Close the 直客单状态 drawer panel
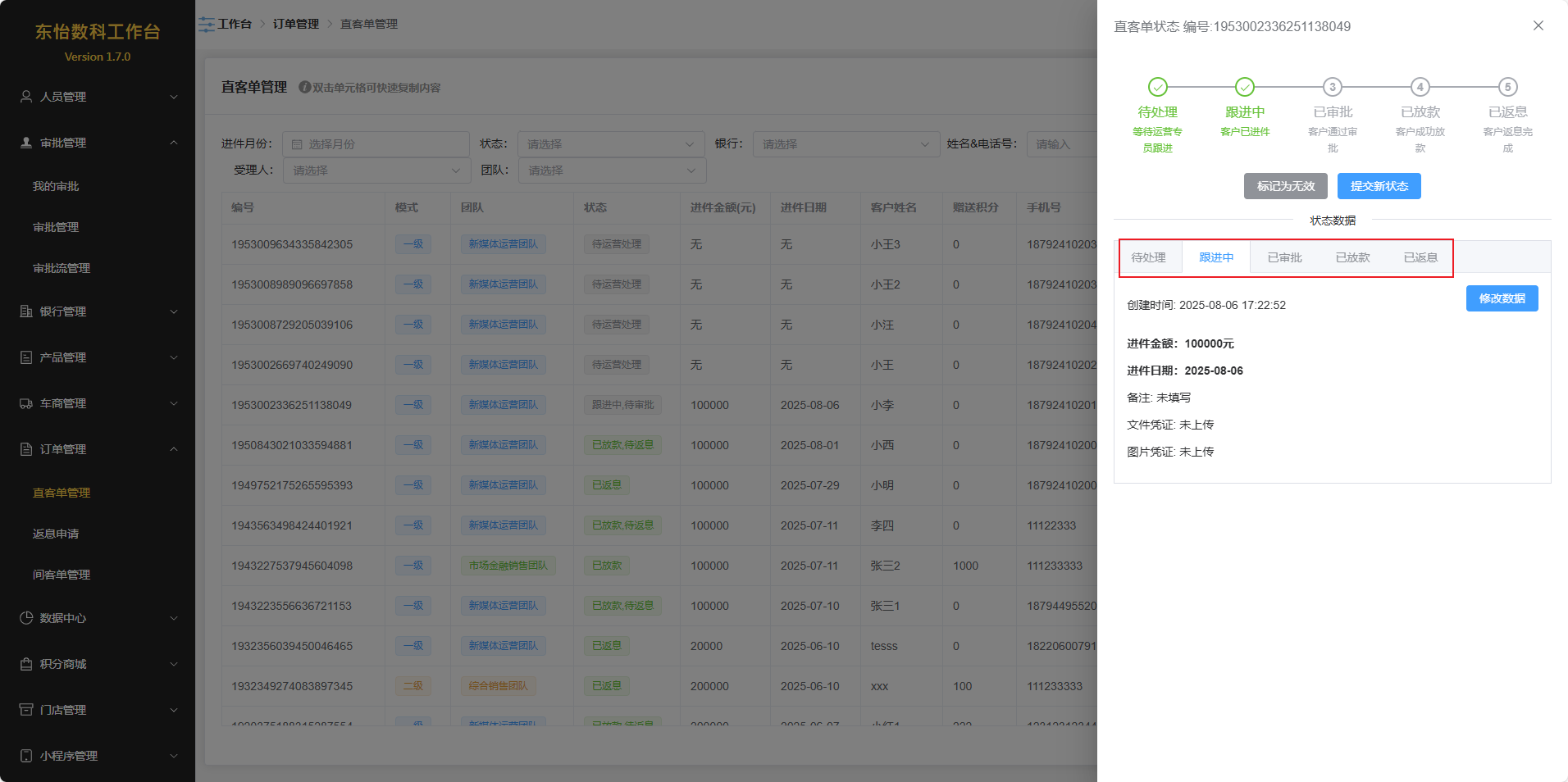 (x=1538, y=25)
